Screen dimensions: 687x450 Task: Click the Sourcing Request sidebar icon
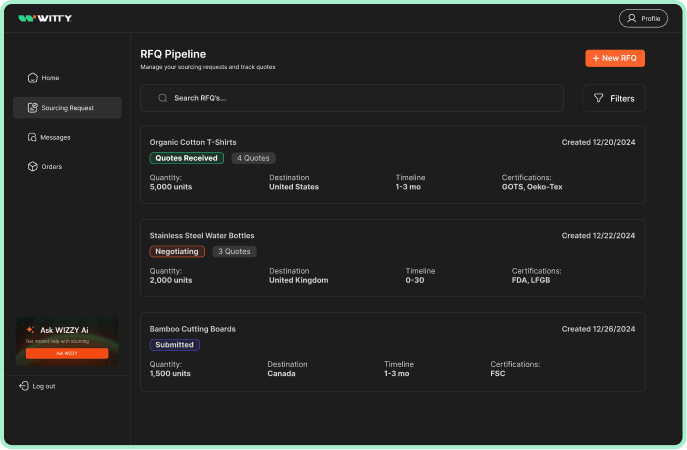33,108
